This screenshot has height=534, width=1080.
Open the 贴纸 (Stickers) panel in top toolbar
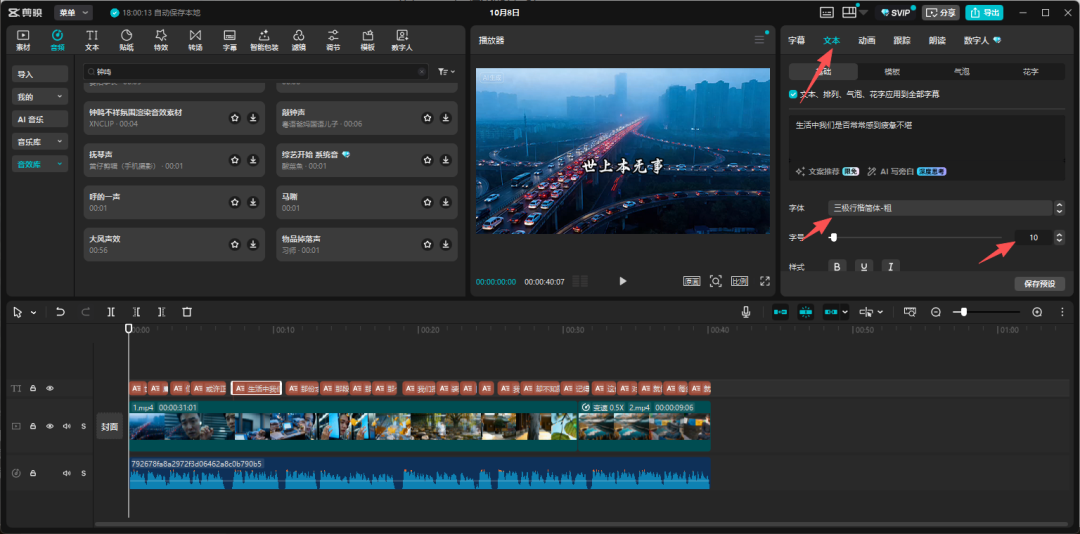(126, 40)
